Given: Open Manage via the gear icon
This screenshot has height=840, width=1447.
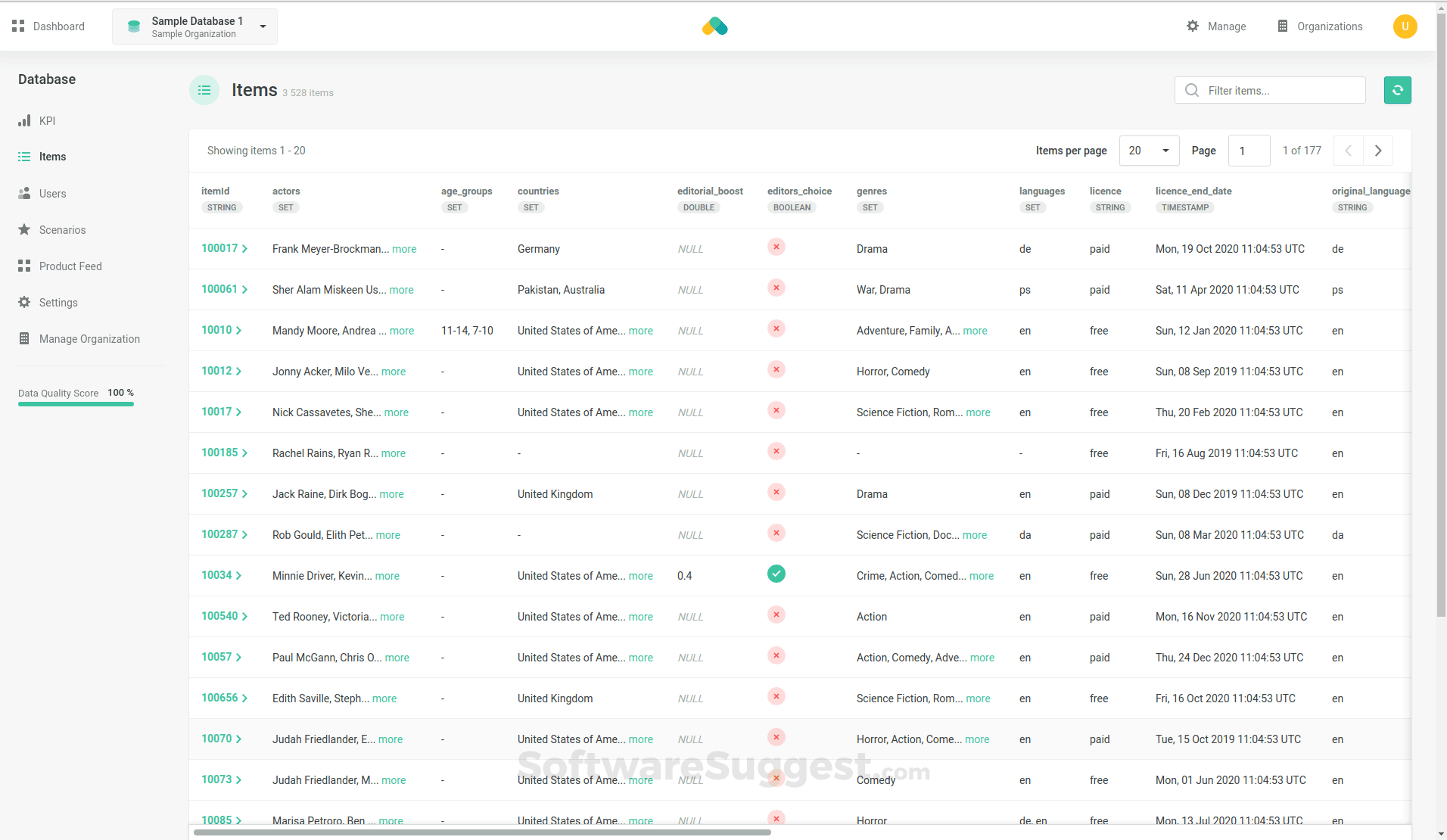Looking at the screenshot, I should coord(1193,26).
